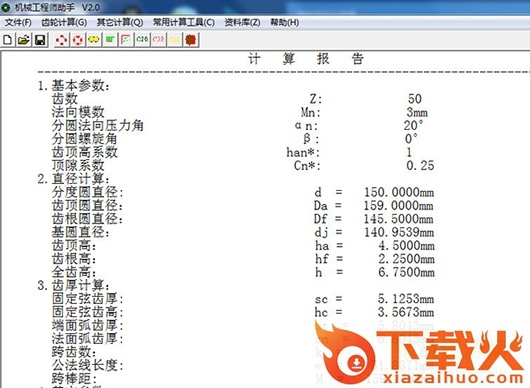Viewport: 530px width, 388px height.
Task: Click the h value 6.7500mm
Action: pyautogui.click(x=406, y=272)
